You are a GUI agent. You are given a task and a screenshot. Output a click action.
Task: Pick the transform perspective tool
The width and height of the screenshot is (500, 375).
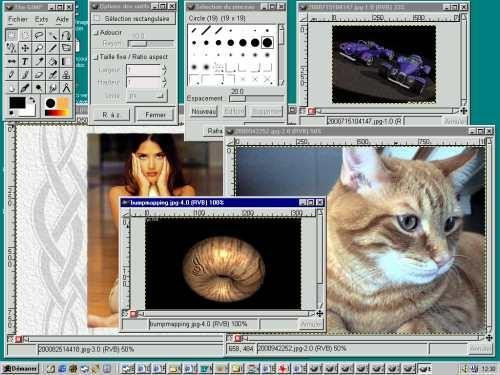[66, 48]
